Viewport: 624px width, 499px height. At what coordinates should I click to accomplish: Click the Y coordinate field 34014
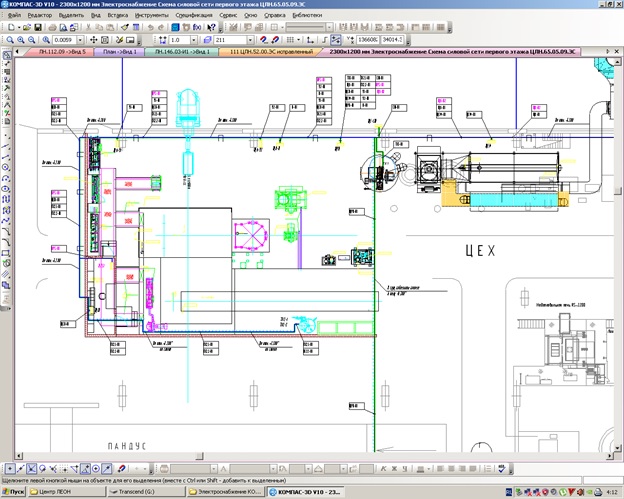tap(392, 40)
